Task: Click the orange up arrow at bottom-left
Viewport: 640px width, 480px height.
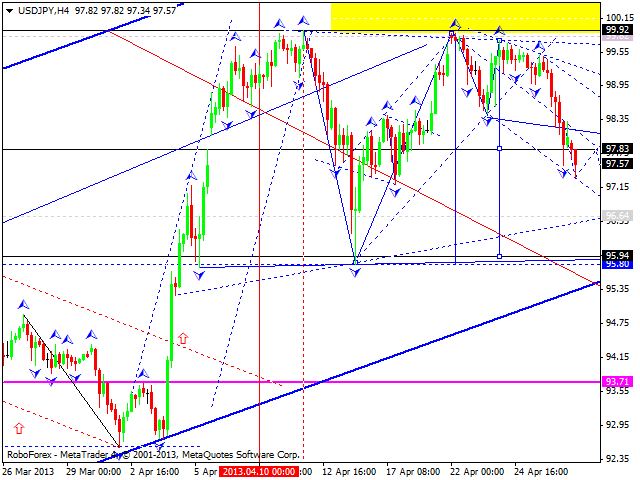Action: click(18, 428)
